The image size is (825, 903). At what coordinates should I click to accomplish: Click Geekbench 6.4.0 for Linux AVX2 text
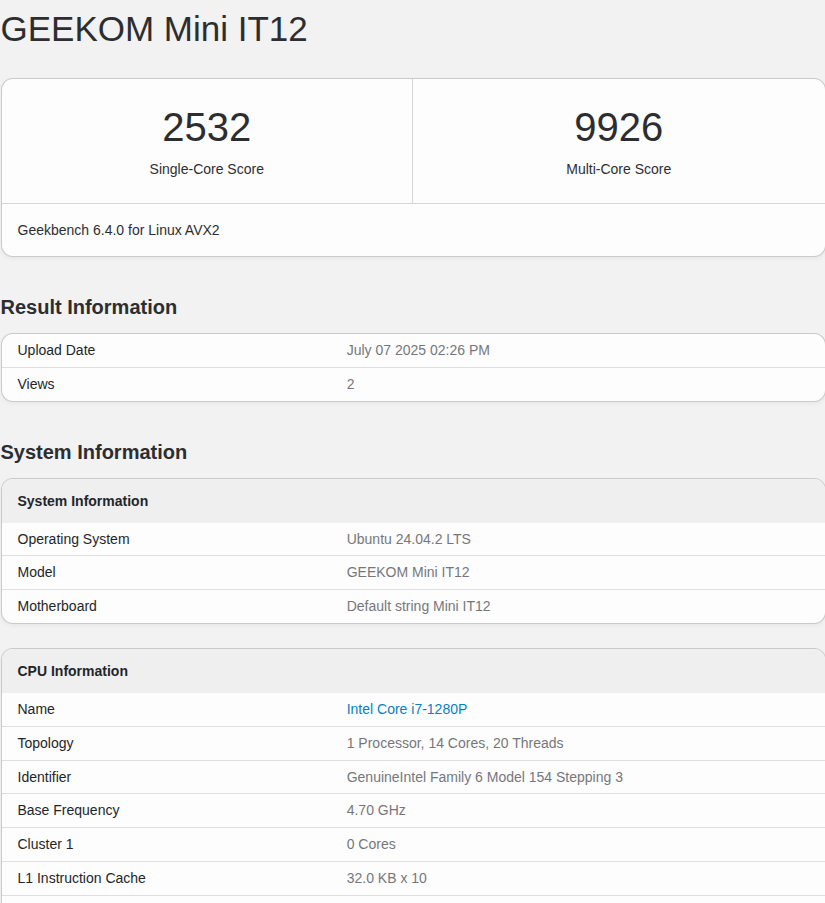(x=119, y=230)
